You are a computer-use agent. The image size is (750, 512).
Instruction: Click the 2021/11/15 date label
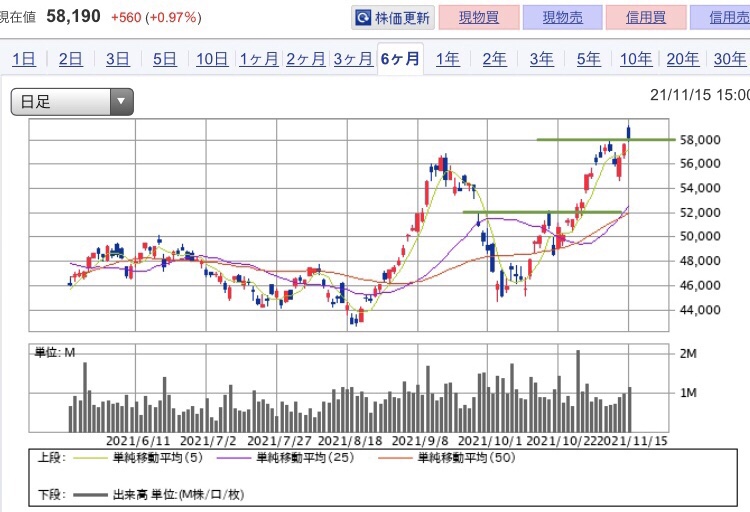(x=633, y=441)
